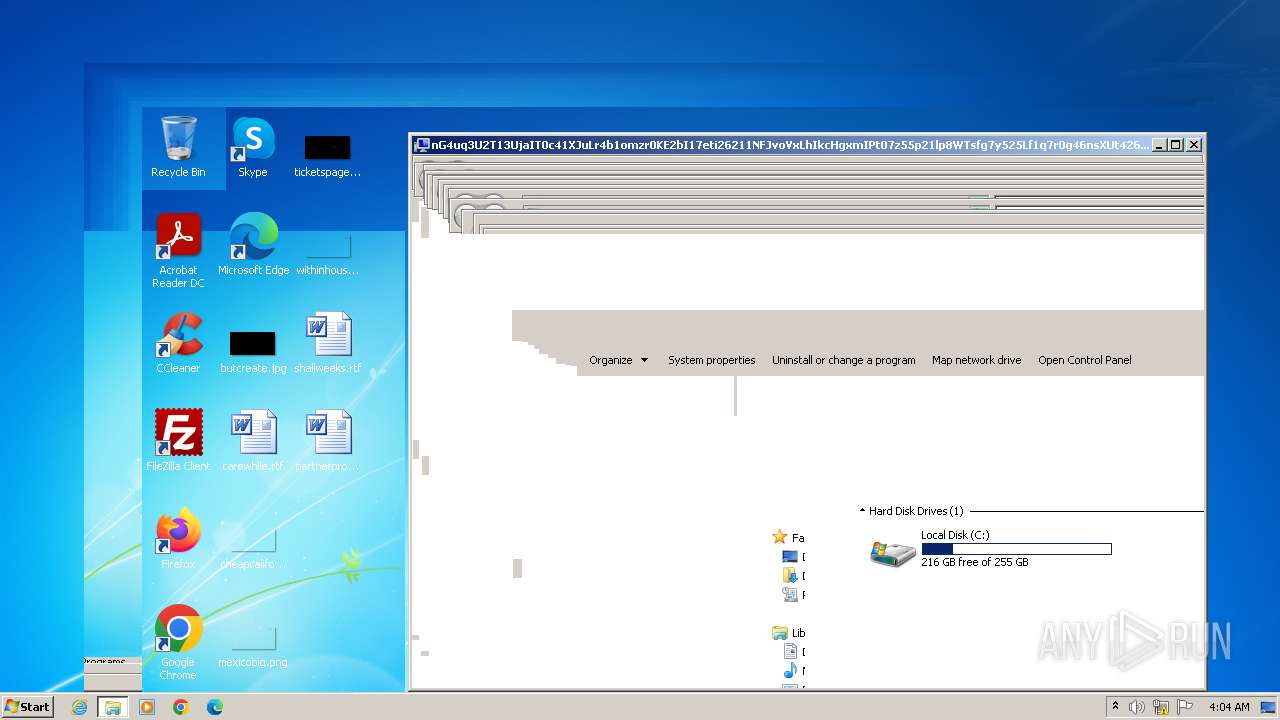This screenshot has width=1280, height=720.
Task: Click Open Control Panel in the toolbar
Action: [x=1085, y=360]
